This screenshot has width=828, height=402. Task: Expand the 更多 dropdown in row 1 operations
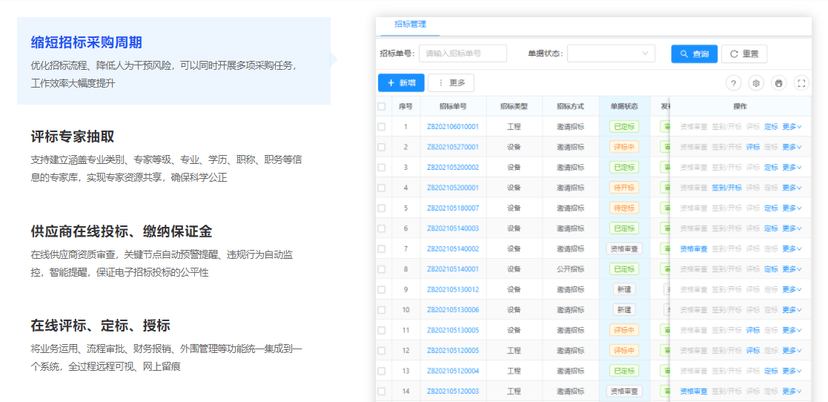tap(792, 127)
